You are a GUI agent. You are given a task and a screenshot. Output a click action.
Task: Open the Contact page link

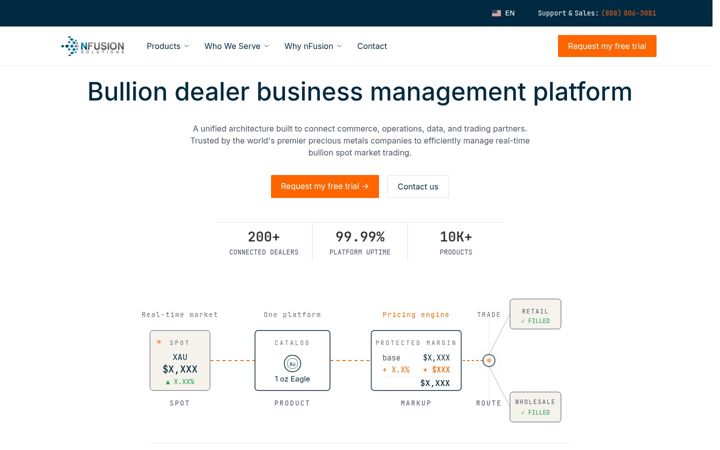(x=372, y=46)
